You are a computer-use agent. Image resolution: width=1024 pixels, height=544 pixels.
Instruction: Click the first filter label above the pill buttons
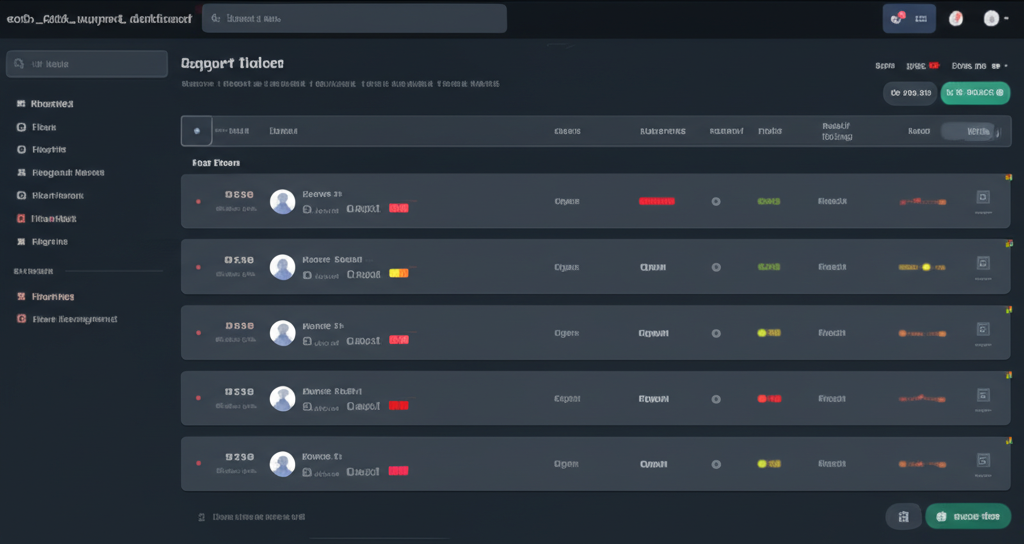[885, 66]
